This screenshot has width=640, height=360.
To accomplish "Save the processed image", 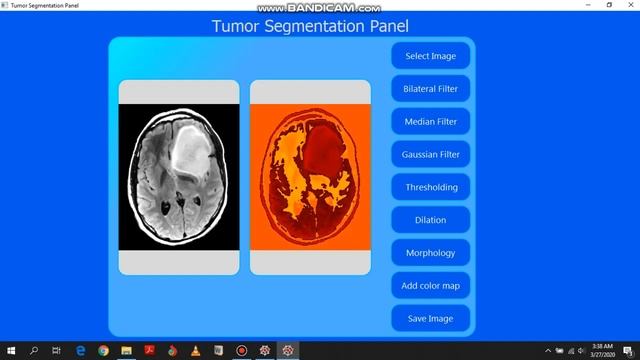I will coord(430,318).
